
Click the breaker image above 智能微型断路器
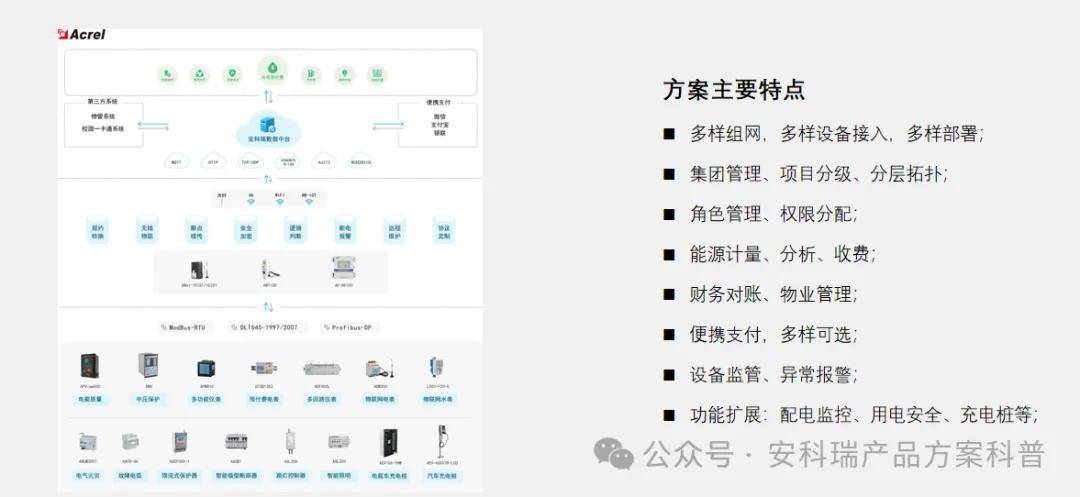point(236,442)
